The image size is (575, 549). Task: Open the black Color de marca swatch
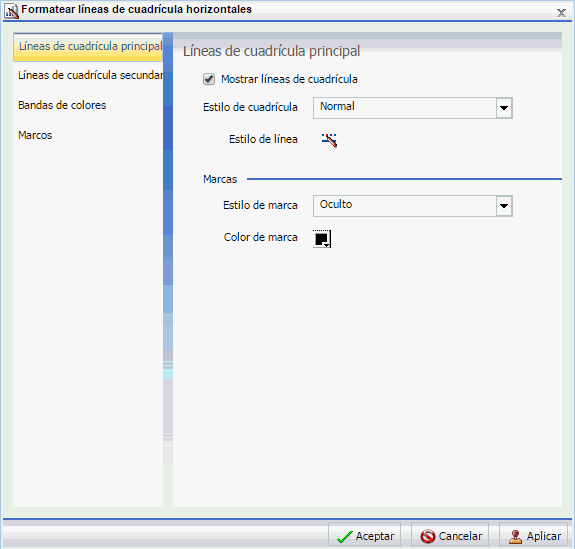pos(322,239)
